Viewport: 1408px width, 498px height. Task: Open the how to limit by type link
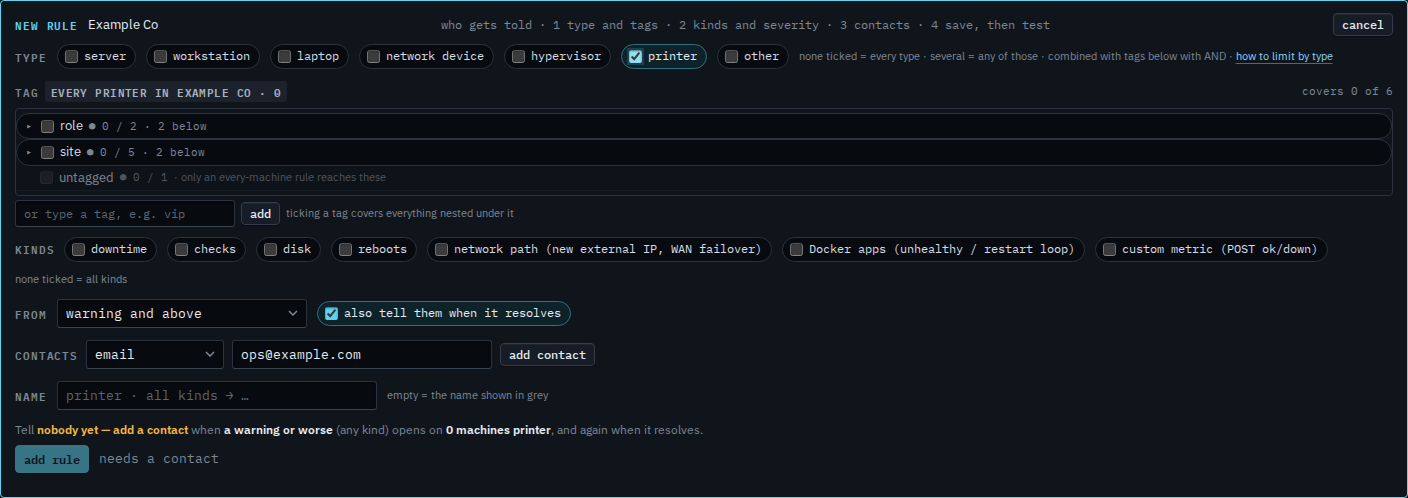(x=1284, y=57)
